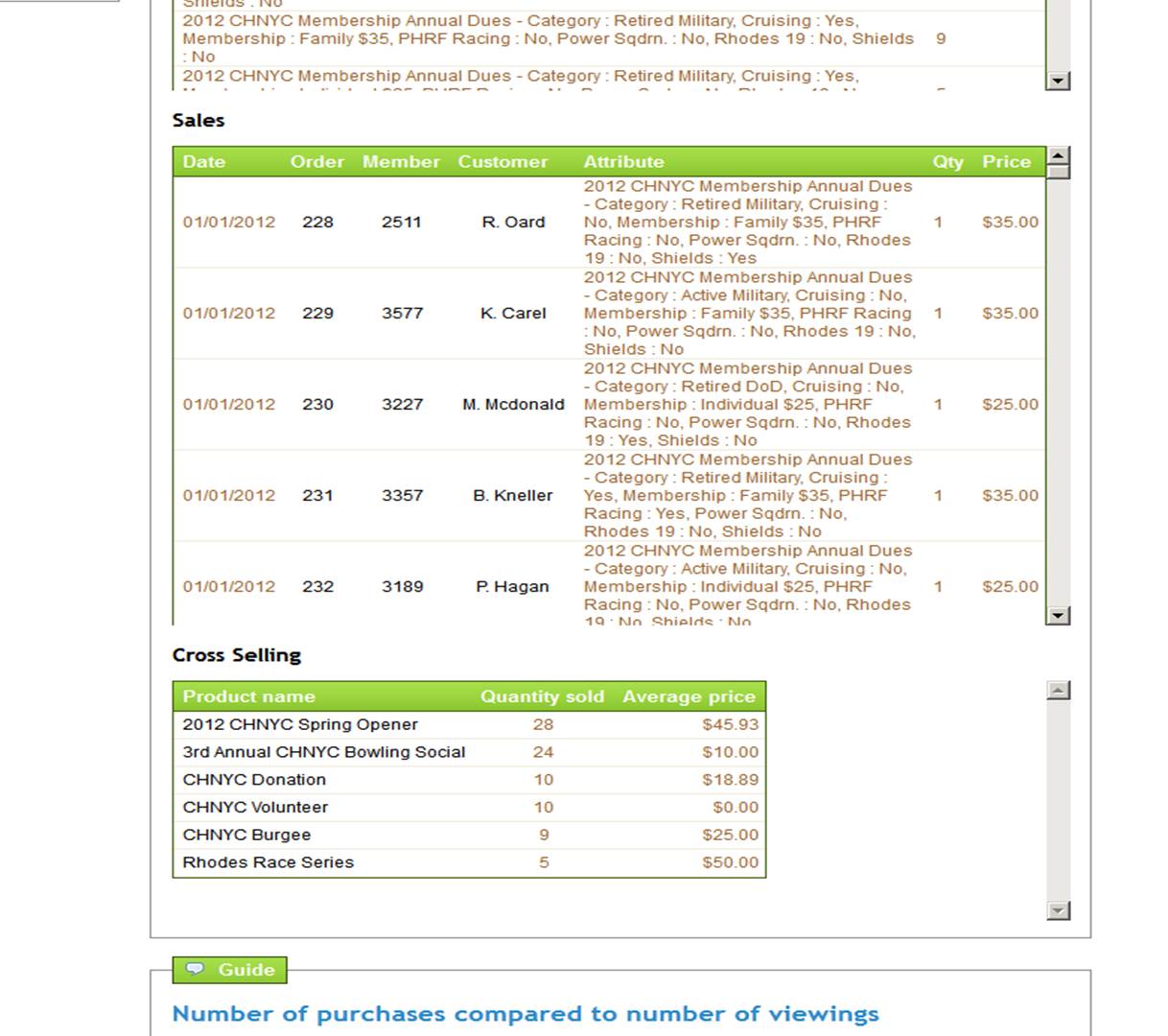The image size is (1168, 1036).
Task: Select customer B. Kneller
Action: click(x=513, y=495)
